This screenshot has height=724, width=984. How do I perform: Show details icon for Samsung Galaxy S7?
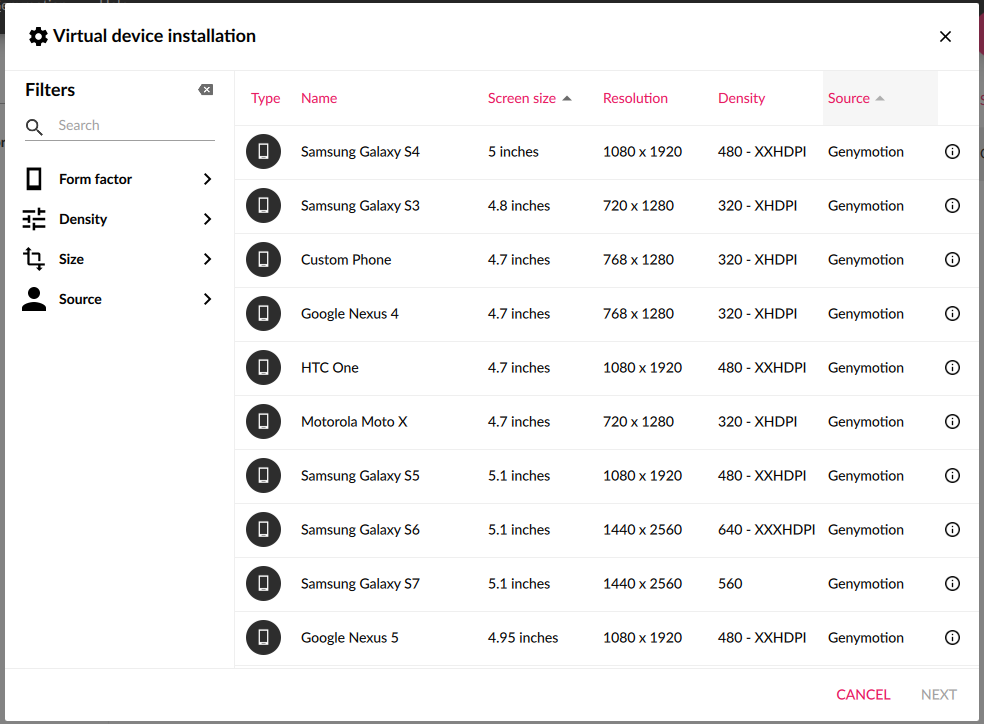point(952,584)
